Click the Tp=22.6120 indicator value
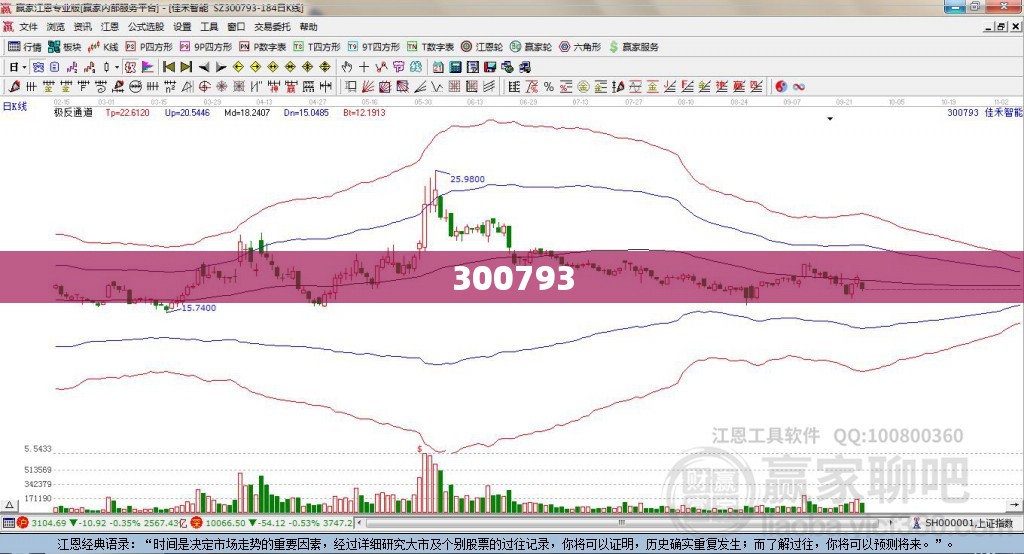The height and width of the screenshot is (554, 1024). point(127,112)
